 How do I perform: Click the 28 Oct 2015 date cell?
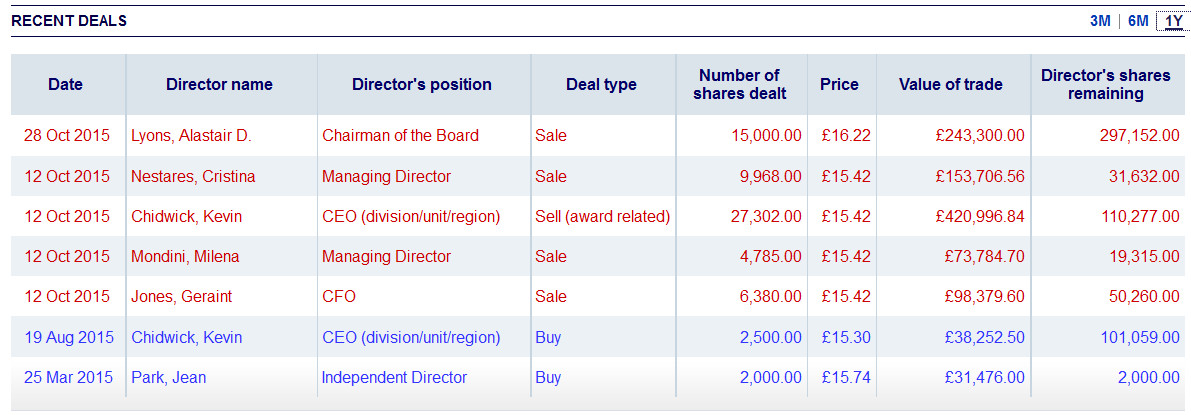pos(67,136)
